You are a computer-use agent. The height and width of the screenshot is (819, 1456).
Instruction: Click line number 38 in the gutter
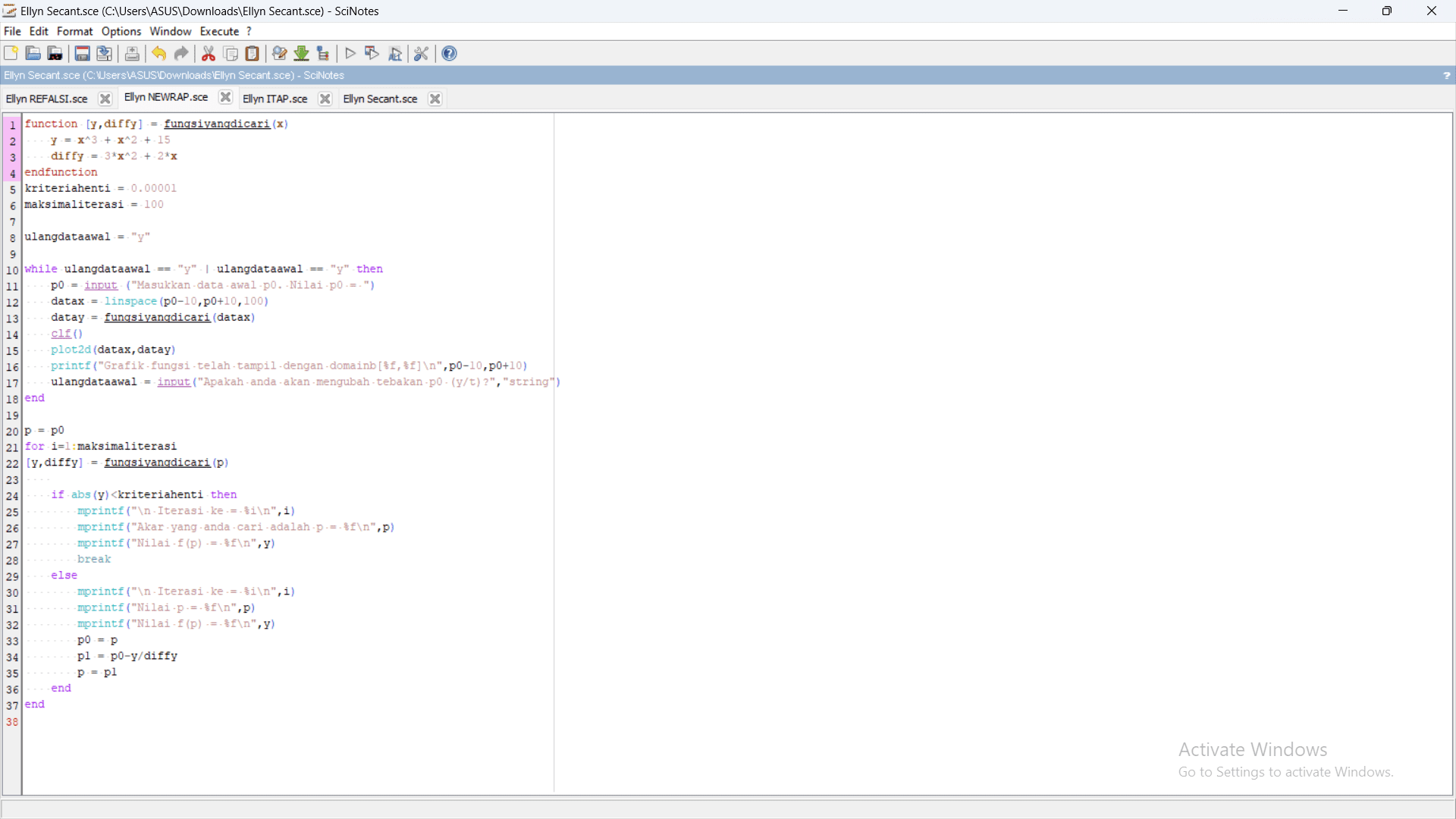coord(12,722)
